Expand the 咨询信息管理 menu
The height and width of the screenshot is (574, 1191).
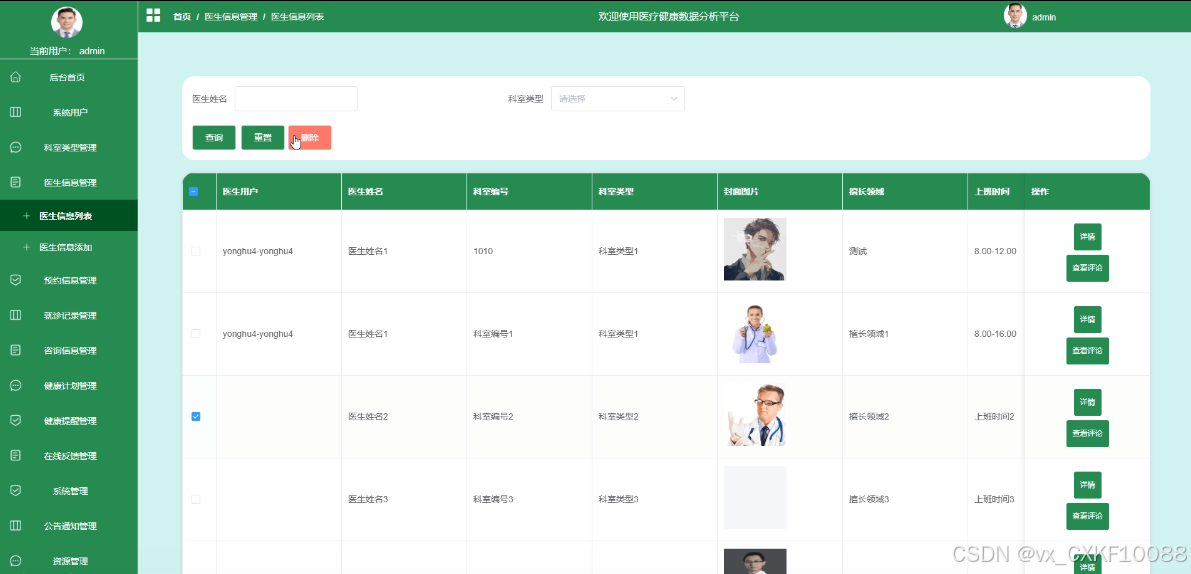pyautogui.click(x=69, y=350)
